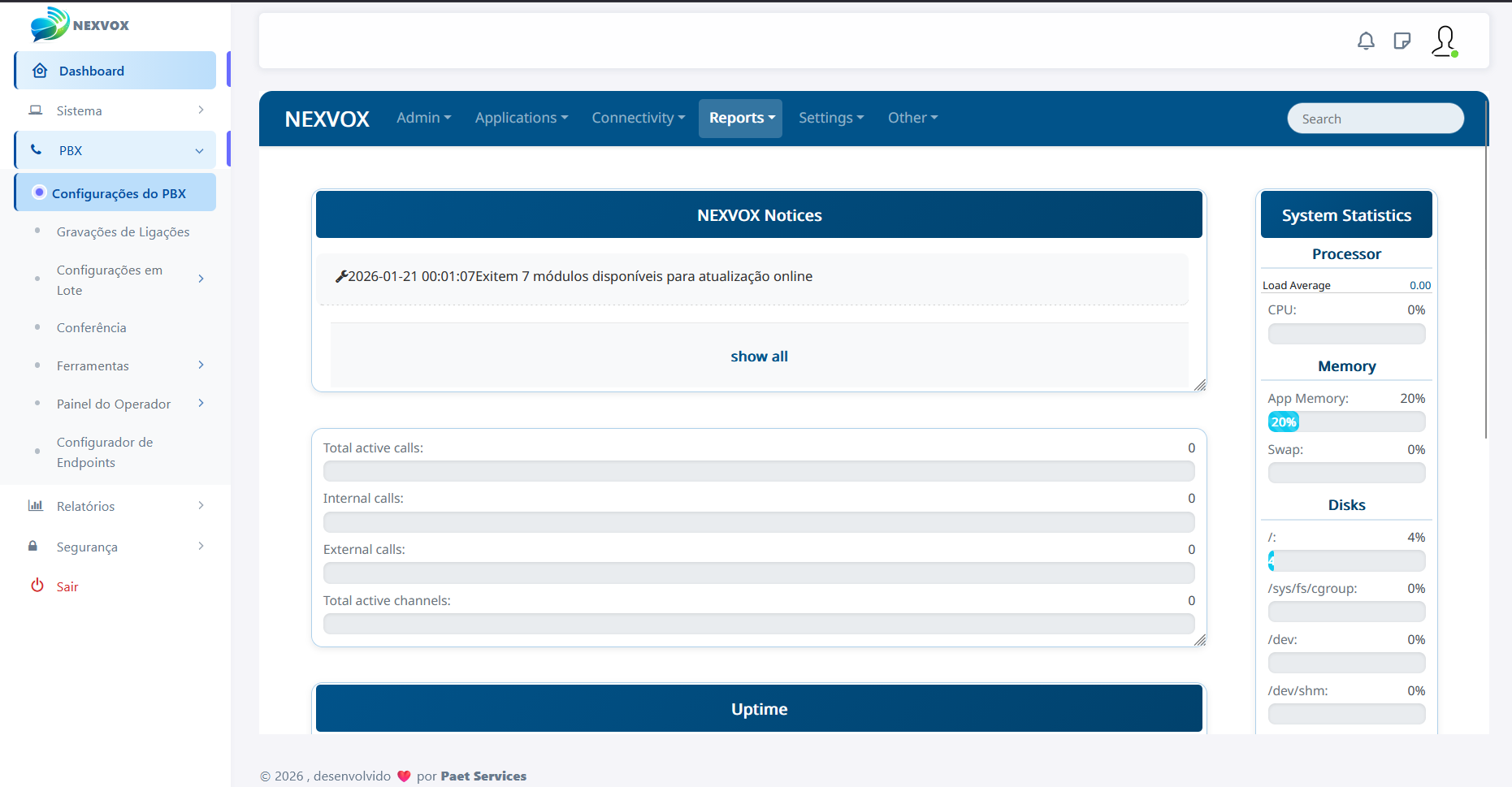Click the calls panel resize handle
The width and height of the screenshot is (1512, 787).
point(1200,640)
